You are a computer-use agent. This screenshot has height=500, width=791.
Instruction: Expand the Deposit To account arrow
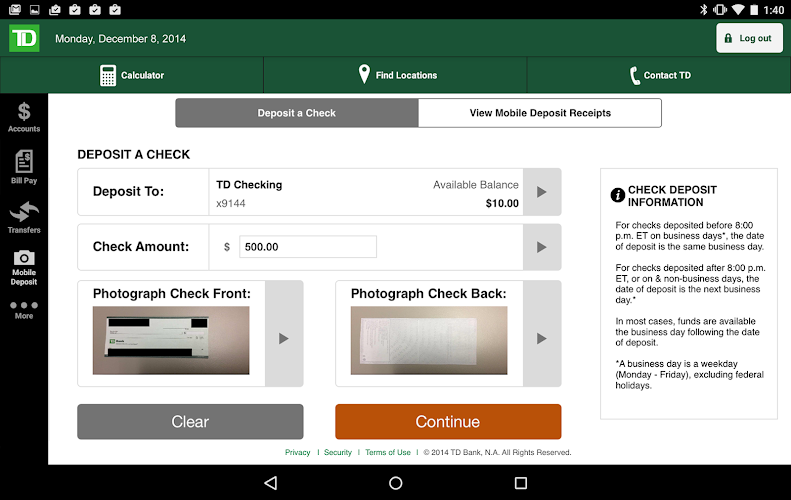542,192
